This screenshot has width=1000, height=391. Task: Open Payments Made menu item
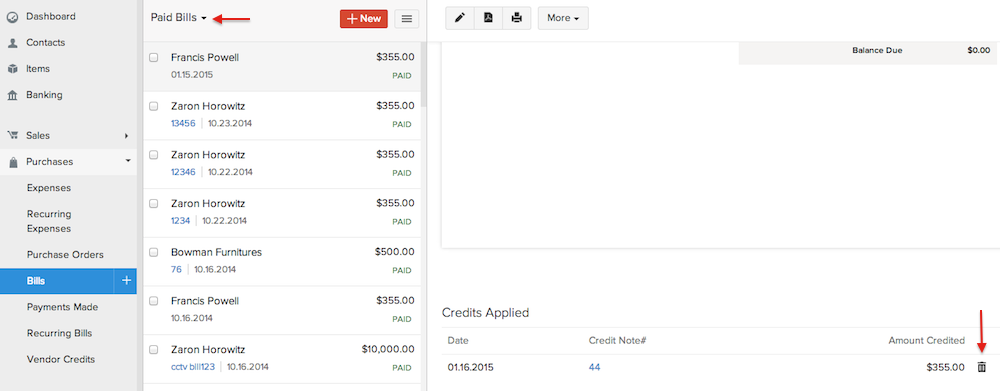tap(62, 307)
